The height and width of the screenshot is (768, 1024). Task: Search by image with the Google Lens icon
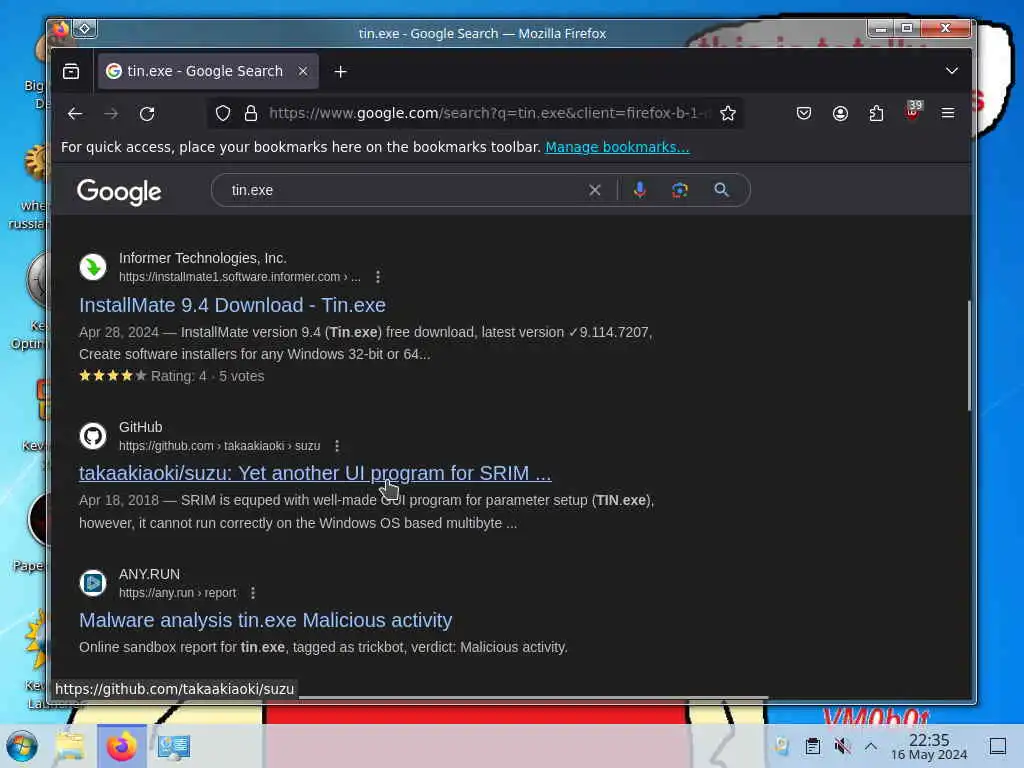tap(680, 190)
